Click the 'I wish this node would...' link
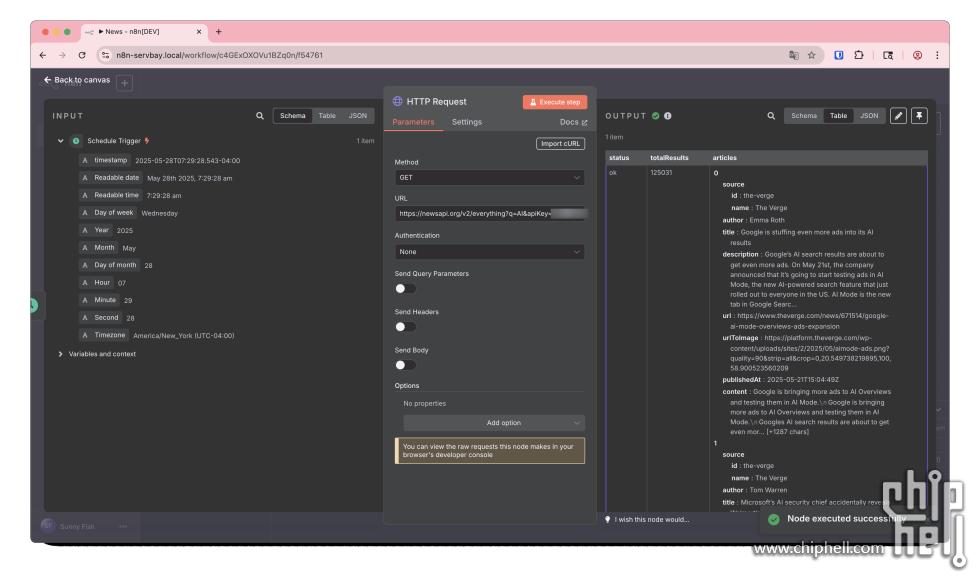The height and width of the screenshot is (583, 980). [652, 519]
